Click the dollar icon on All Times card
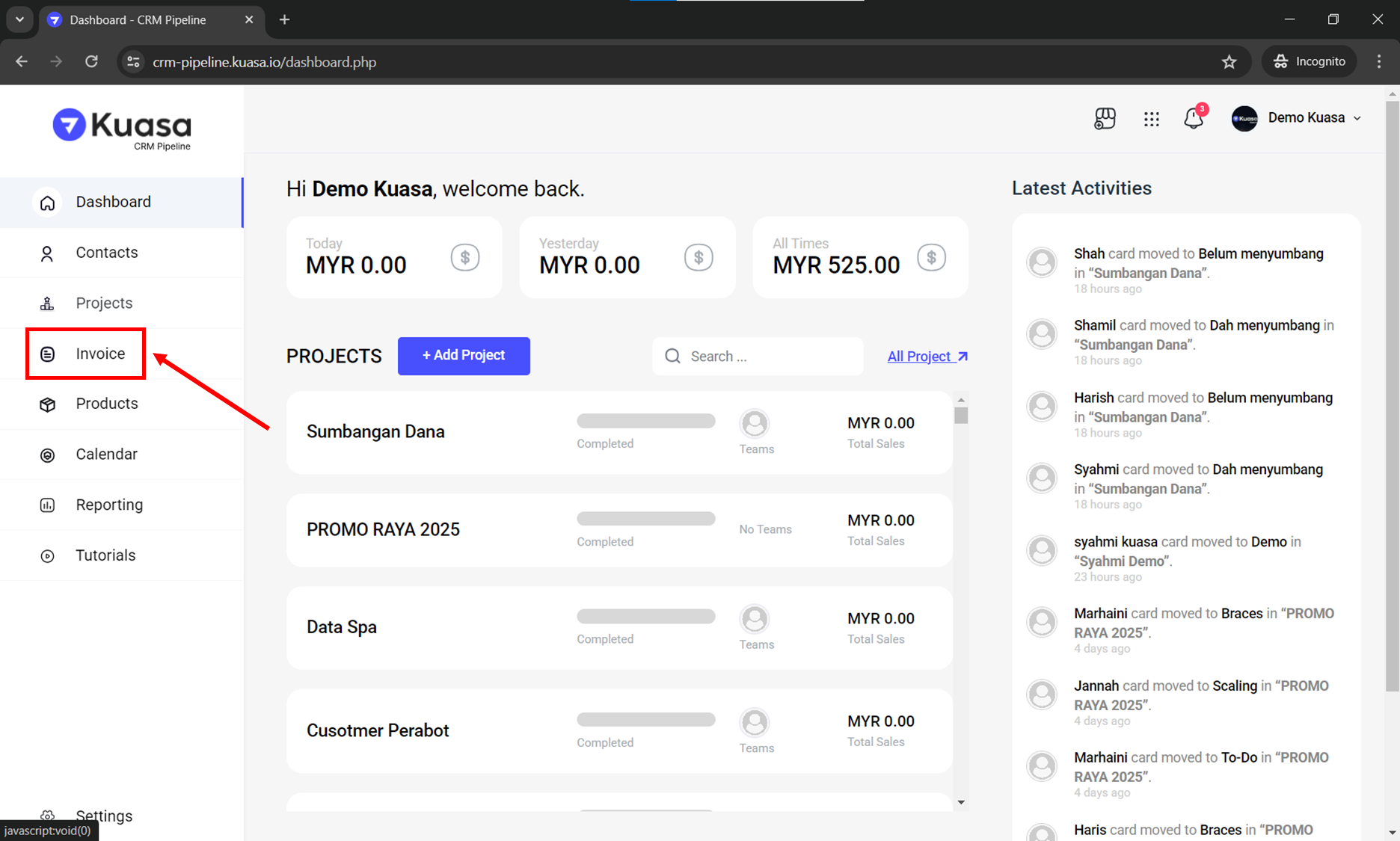The image size is (1400, 841). [931, 258]
